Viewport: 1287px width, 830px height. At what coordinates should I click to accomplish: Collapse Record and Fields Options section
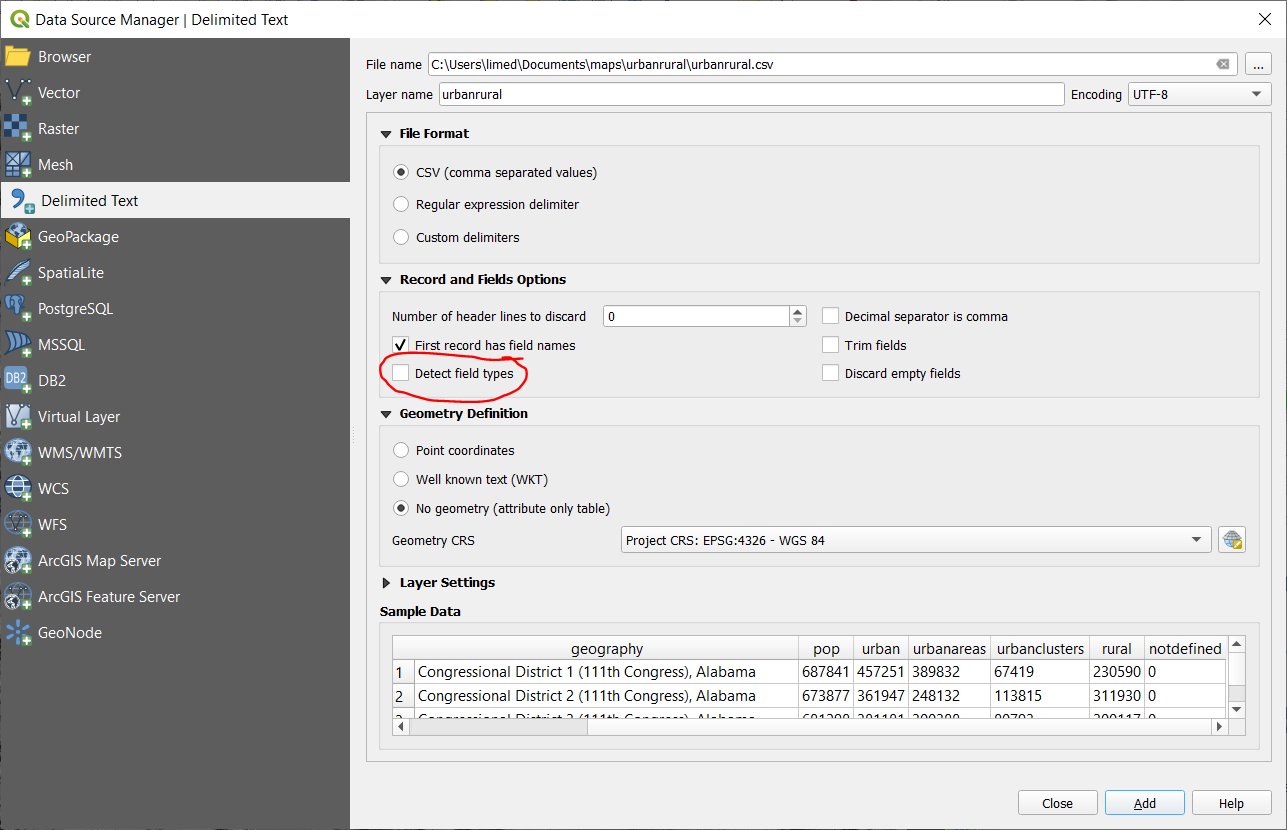386,279
